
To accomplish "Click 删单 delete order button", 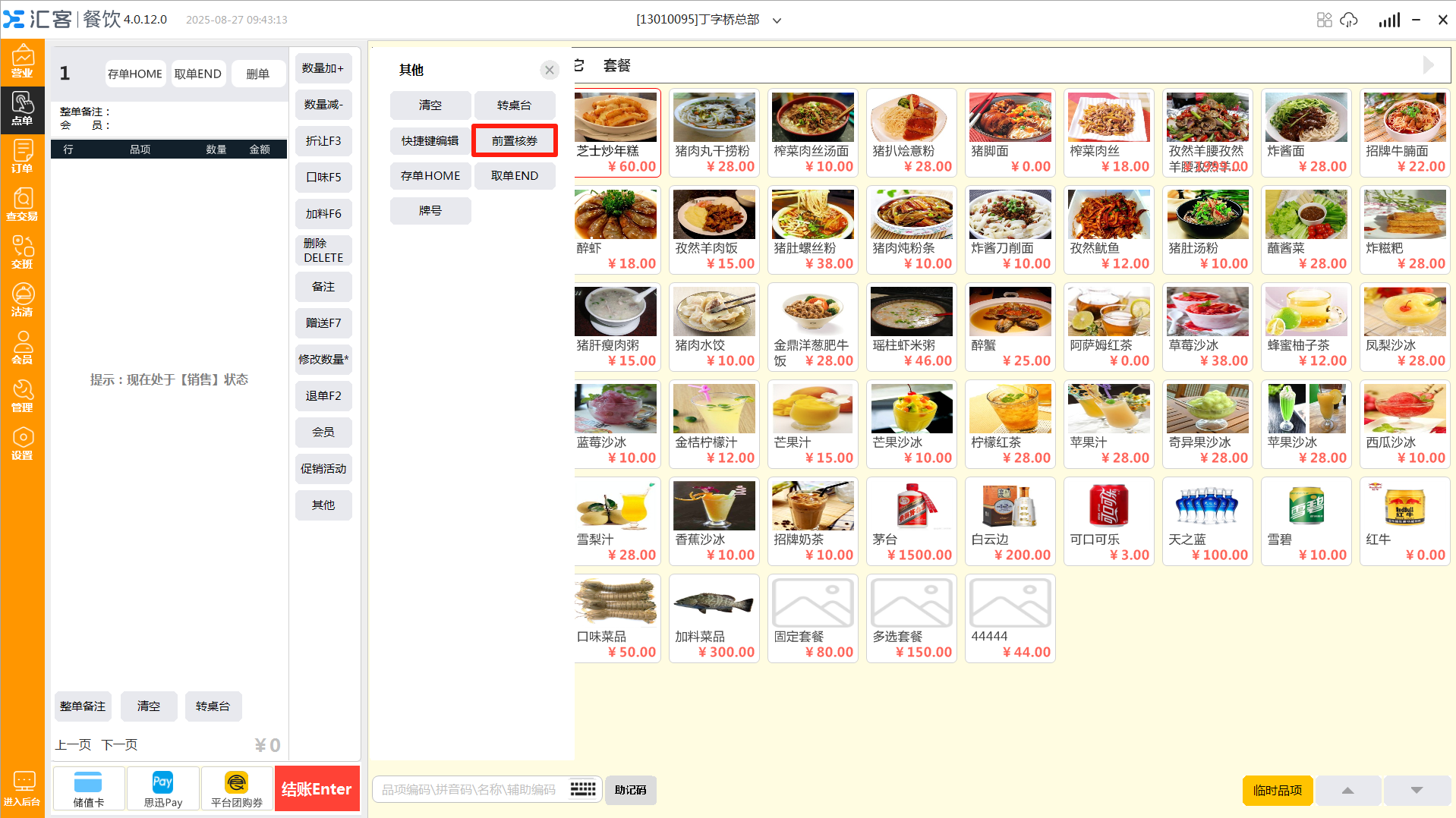I will [x=258, y=74].
